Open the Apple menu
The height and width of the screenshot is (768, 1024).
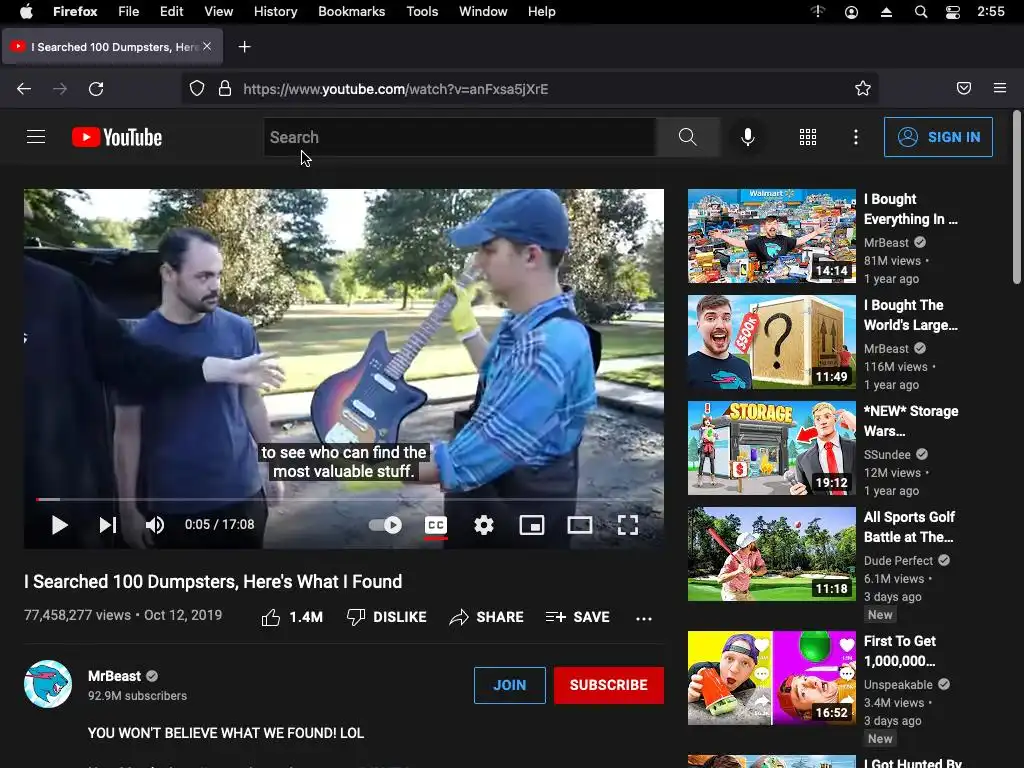click(26, 12)
